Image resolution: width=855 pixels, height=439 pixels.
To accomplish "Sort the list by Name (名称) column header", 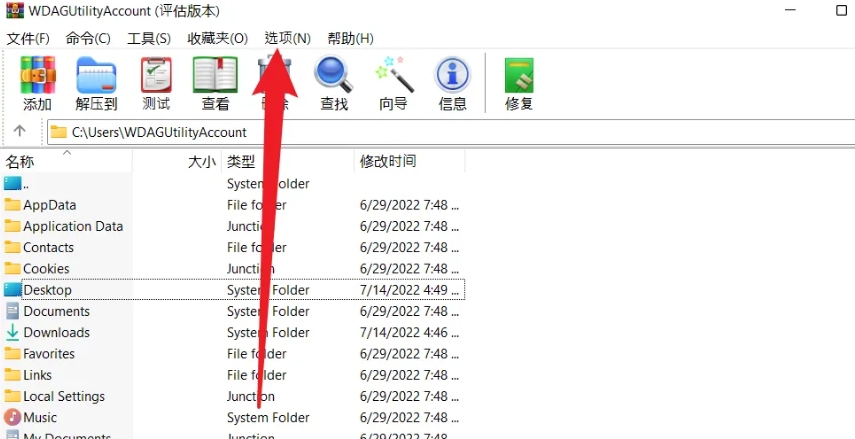I will pos(20,161).
